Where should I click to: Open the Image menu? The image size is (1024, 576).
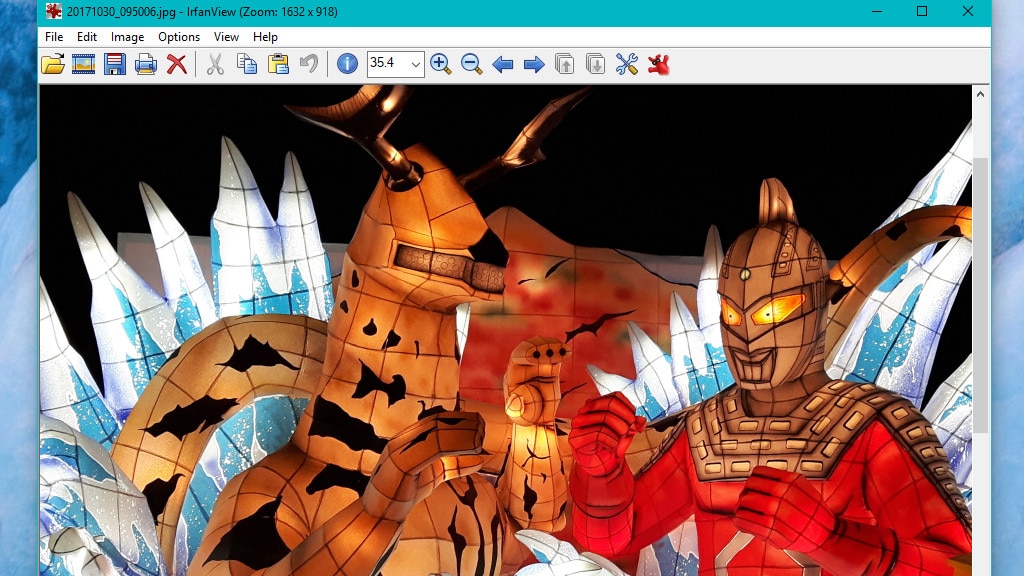(127, 37)
